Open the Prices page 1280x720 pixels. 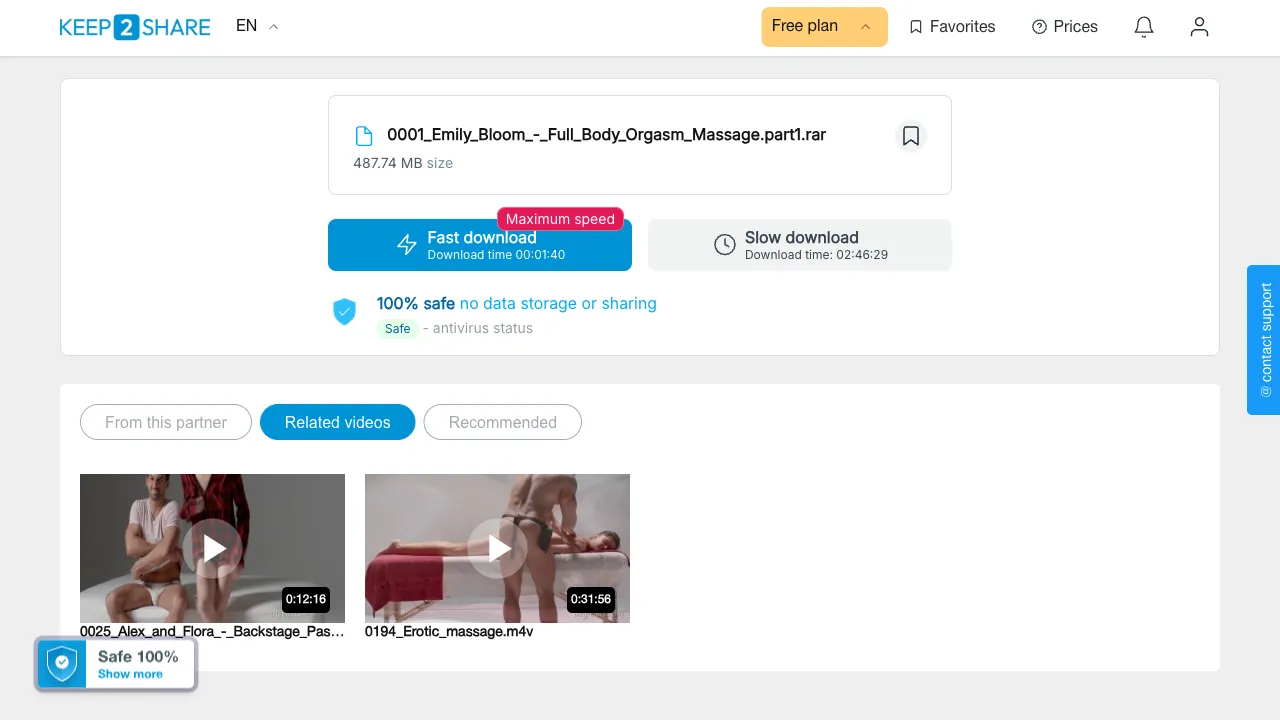(x=1065, y=27)
